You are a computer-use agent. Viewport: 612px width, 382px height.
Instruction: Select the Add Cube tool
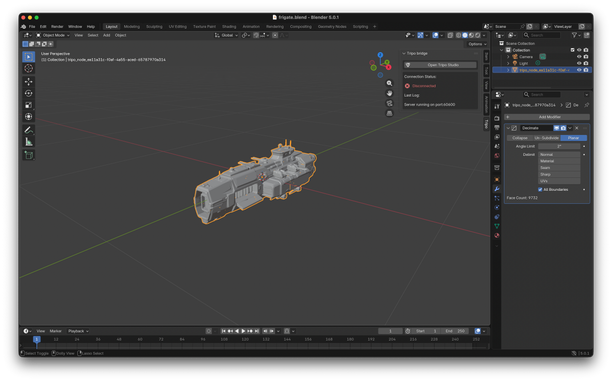[28, 155]
